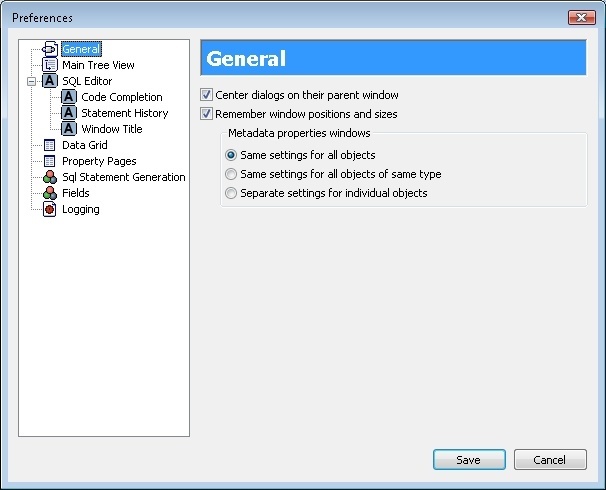Open the Property Pages preferences
This screenshot has width=606, height=490.
pyautogui.click(x=99, y=161)
